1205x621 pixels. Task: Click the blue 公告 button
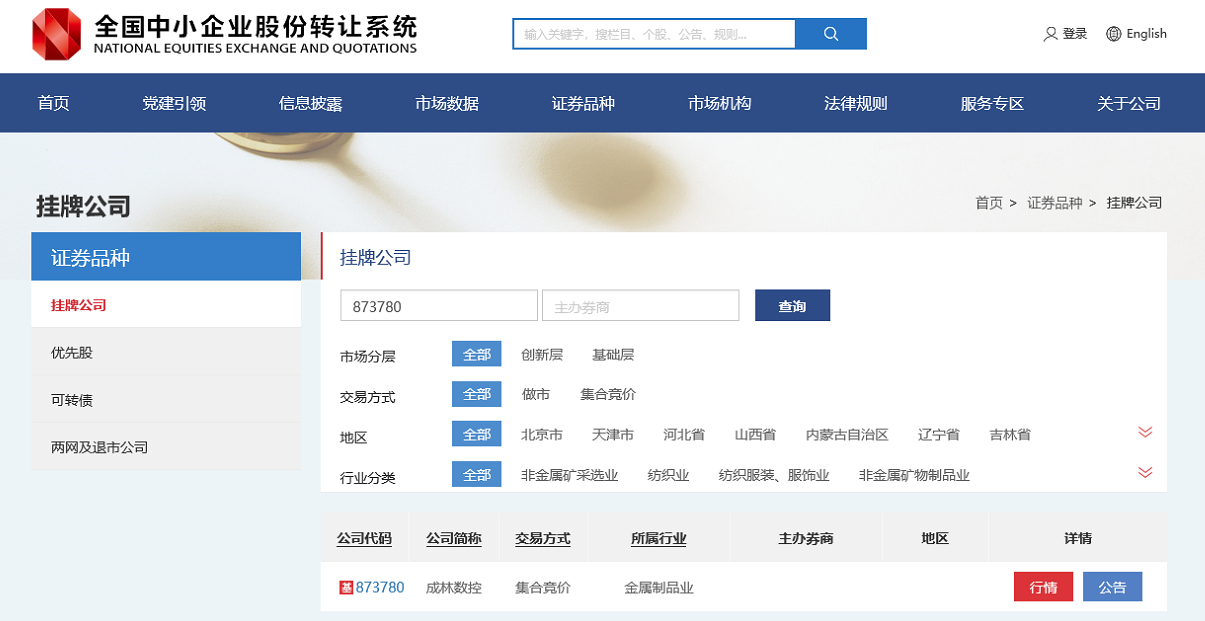(1112, 587)
